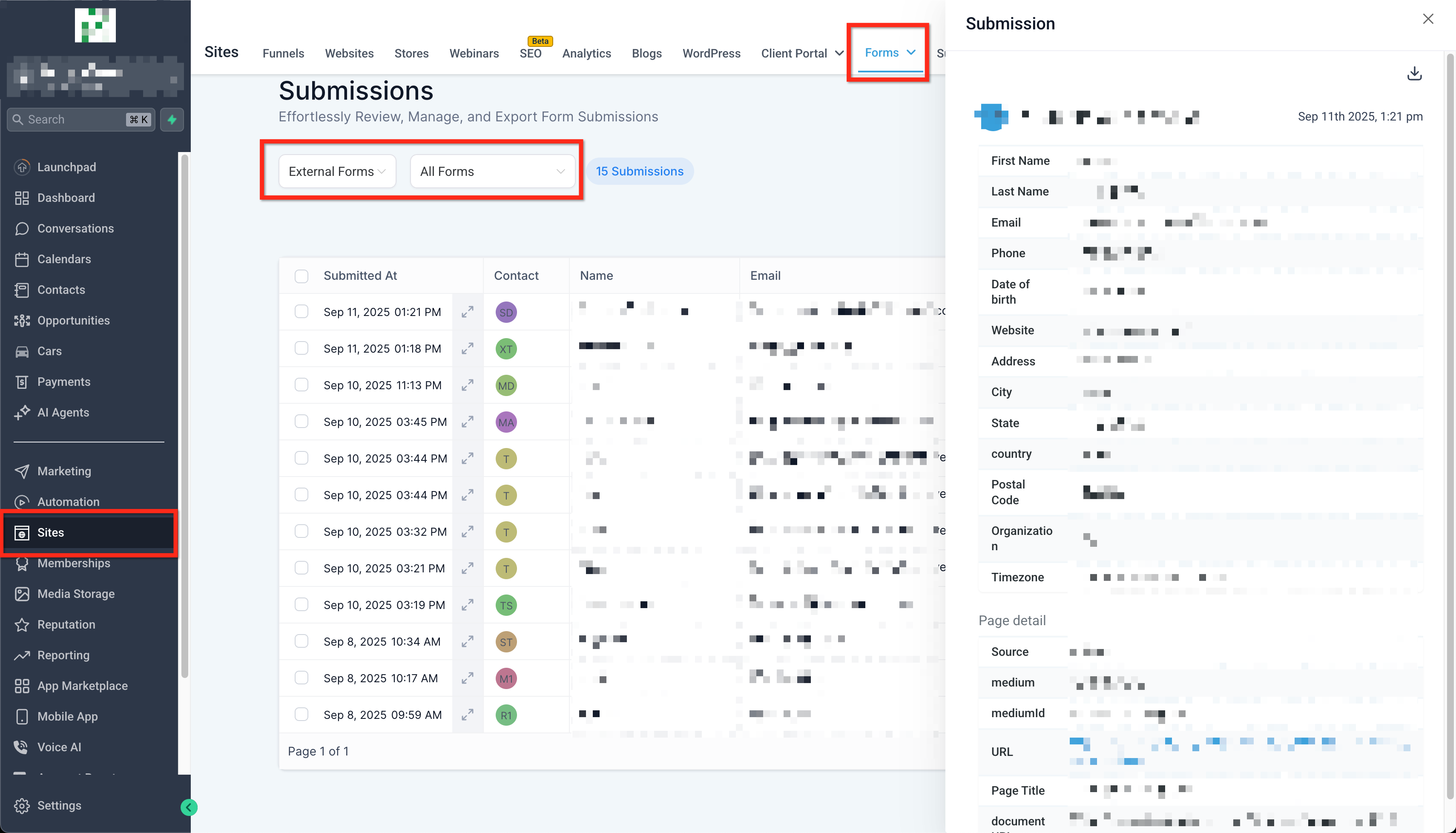Open Settings at the sidebar bottom
This screenshot has height=833, width=1456.
pyautogui.click(x=59, y=805)
